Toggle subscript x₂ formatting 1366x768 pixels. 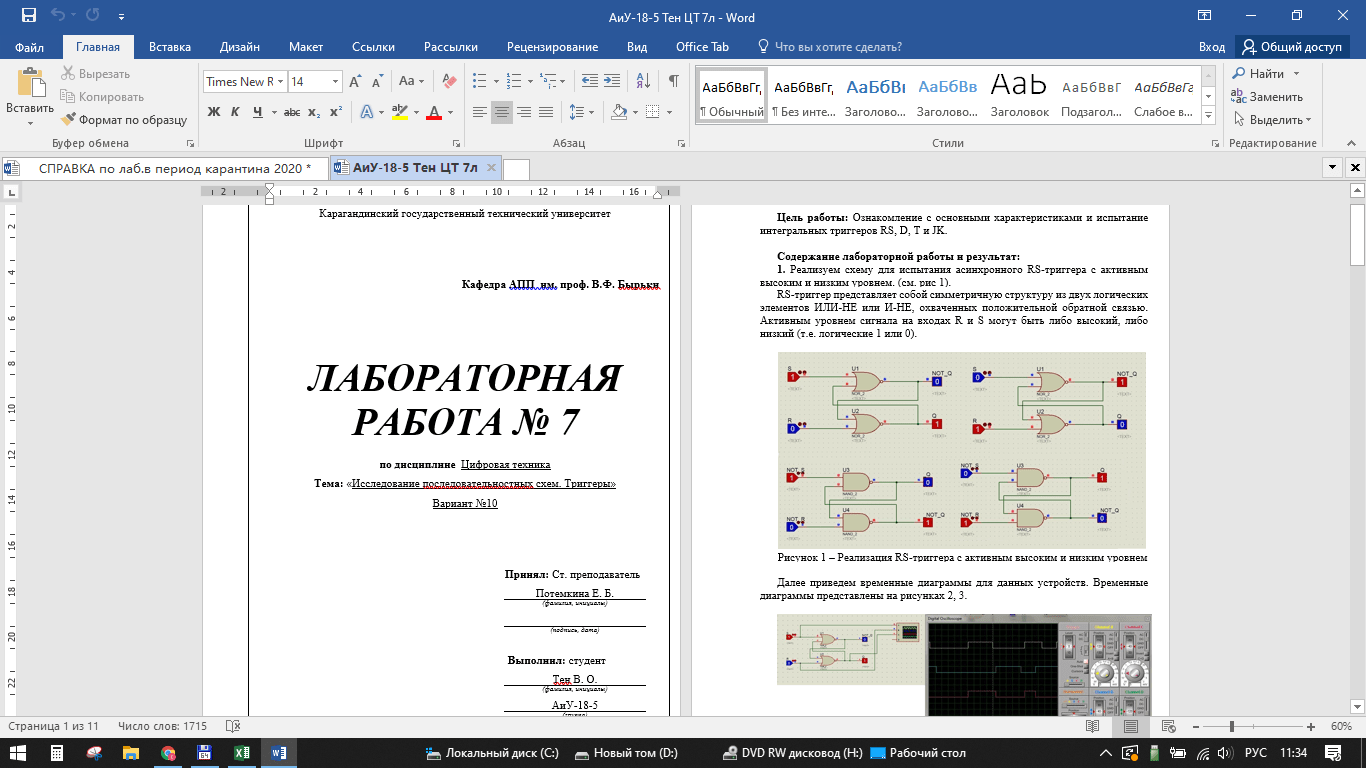(x=314, y=112)
